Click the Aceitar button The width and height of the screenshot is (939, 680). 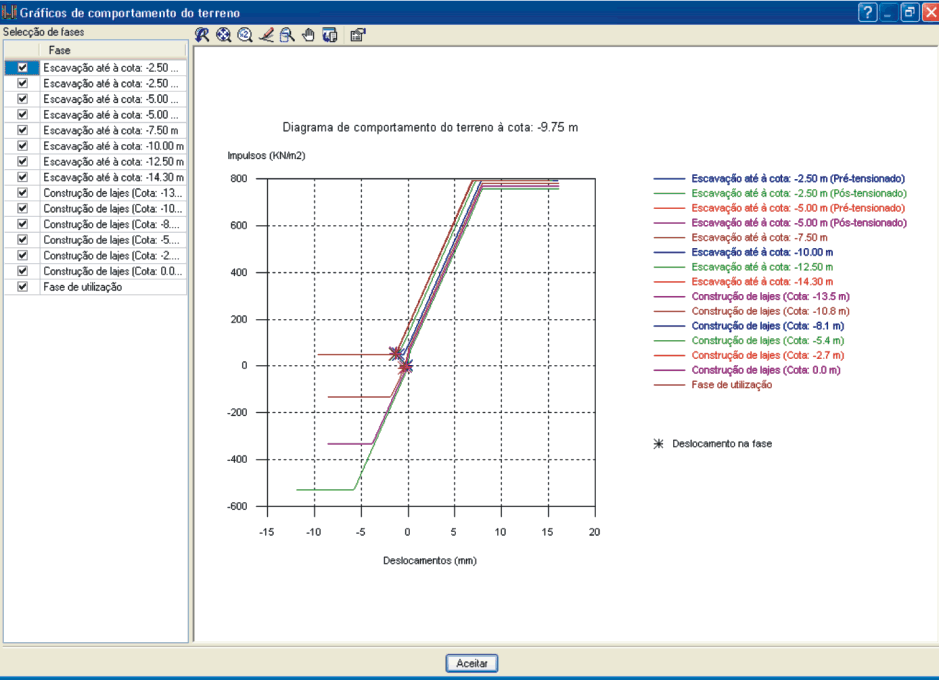click(470, 663)
